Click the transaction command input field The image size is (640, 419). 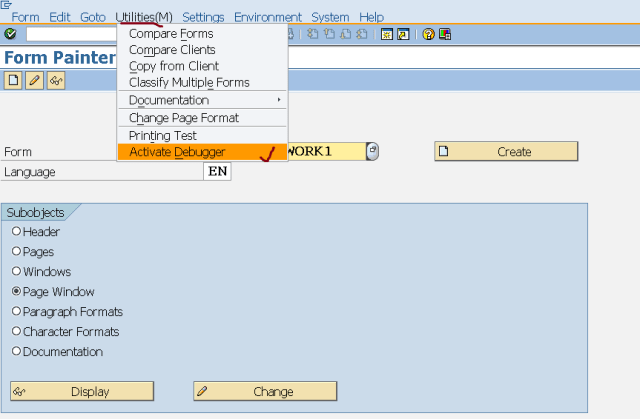pyautogui.click(x=71, y=34)
